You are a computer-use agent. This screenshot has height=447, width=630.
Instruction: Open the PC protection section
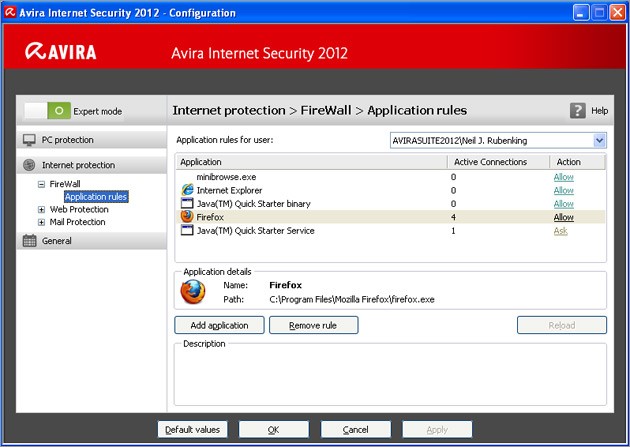pos(91,140)
